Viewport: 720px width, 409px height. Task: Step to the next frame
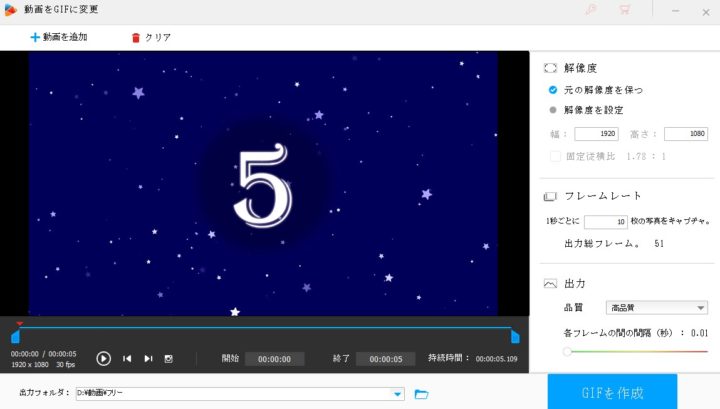(148, 358)
